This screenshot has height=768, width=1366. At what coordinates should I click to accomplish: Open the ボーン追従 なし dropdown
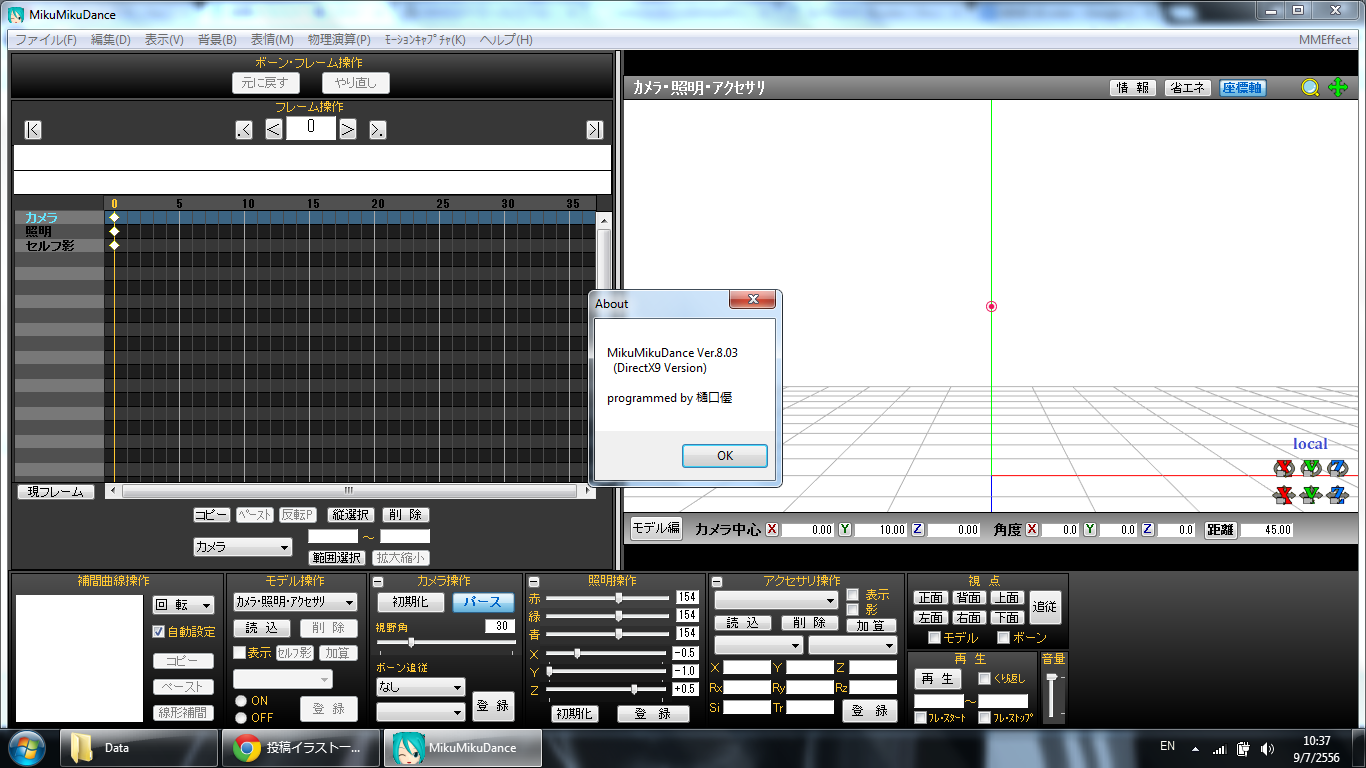[420, 687]
